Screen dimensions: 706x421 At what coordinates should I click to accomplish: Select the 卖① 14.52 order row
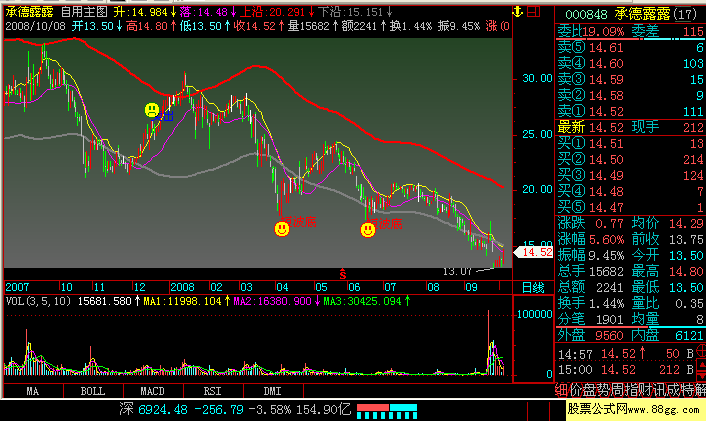(x=630, y=111)
